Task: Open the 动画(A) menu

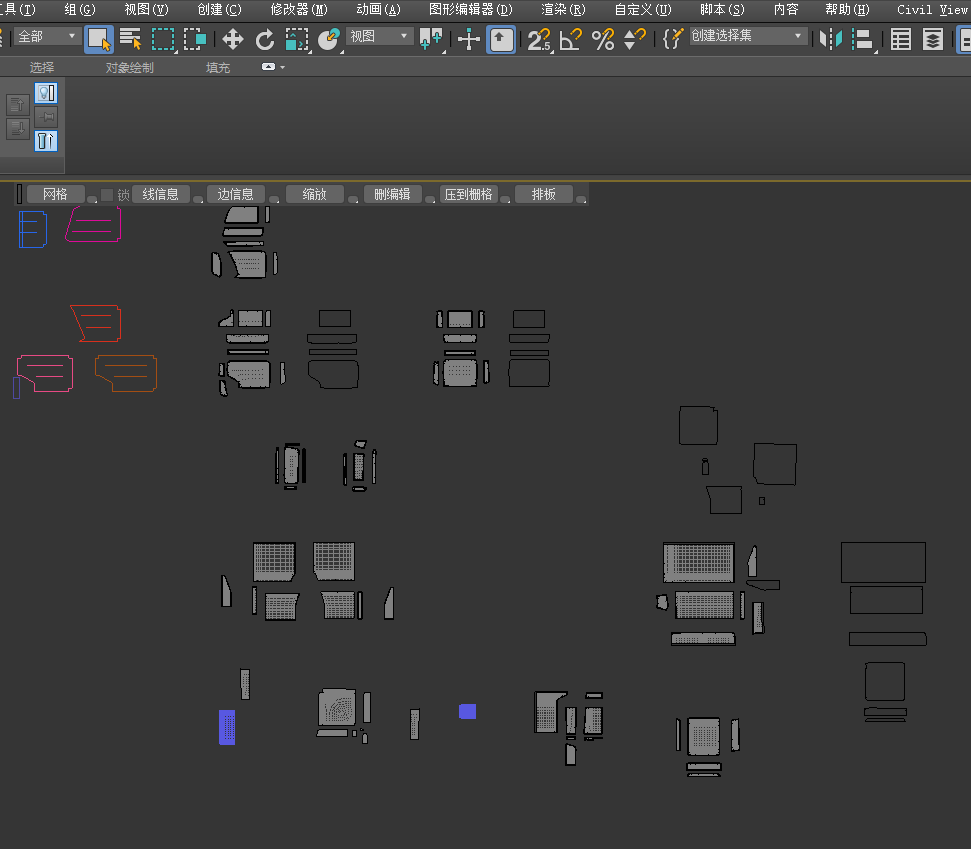Action: point(378,9)
